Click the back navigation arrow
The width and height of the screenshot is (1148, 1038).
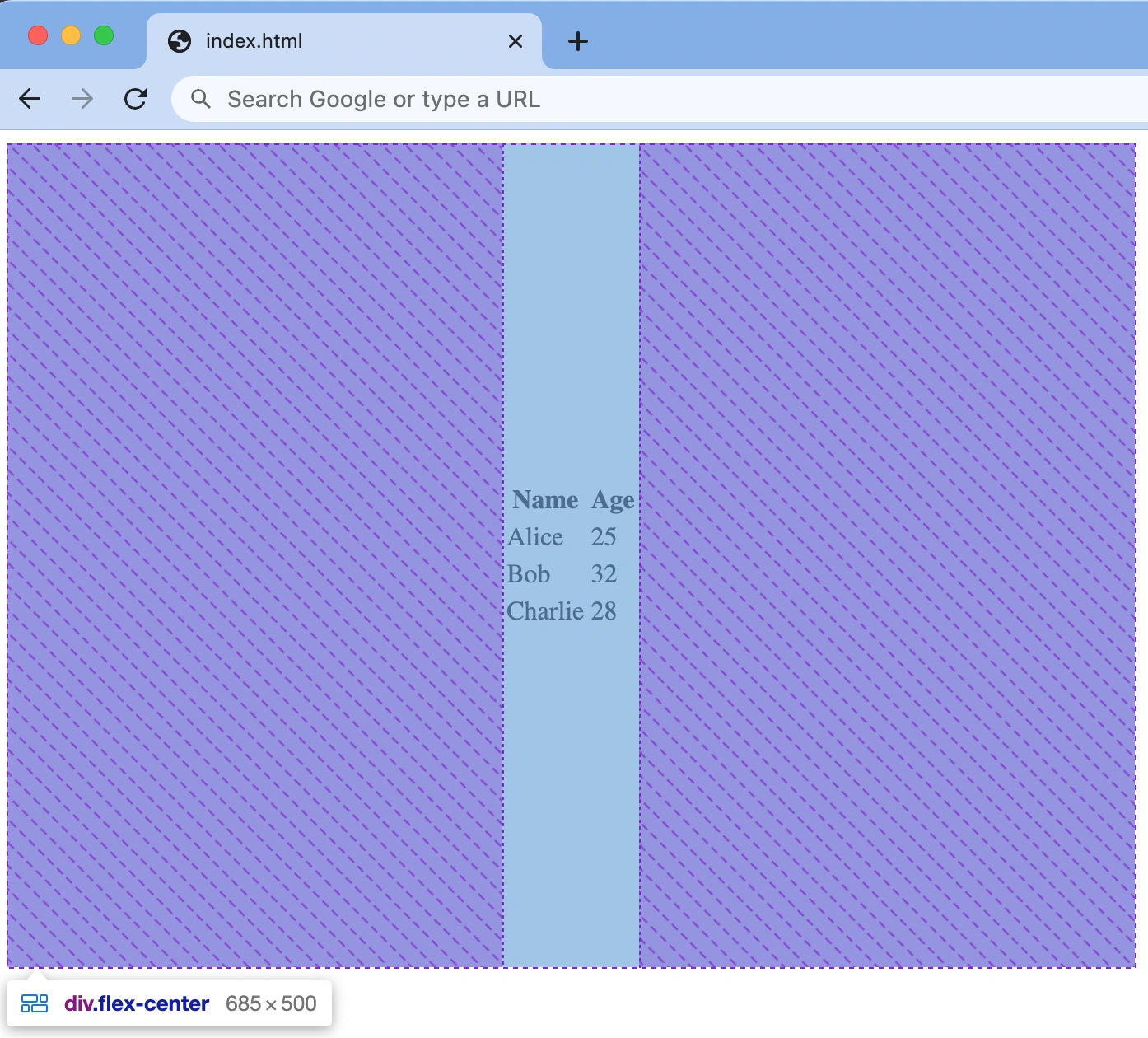tap(30, 99)
